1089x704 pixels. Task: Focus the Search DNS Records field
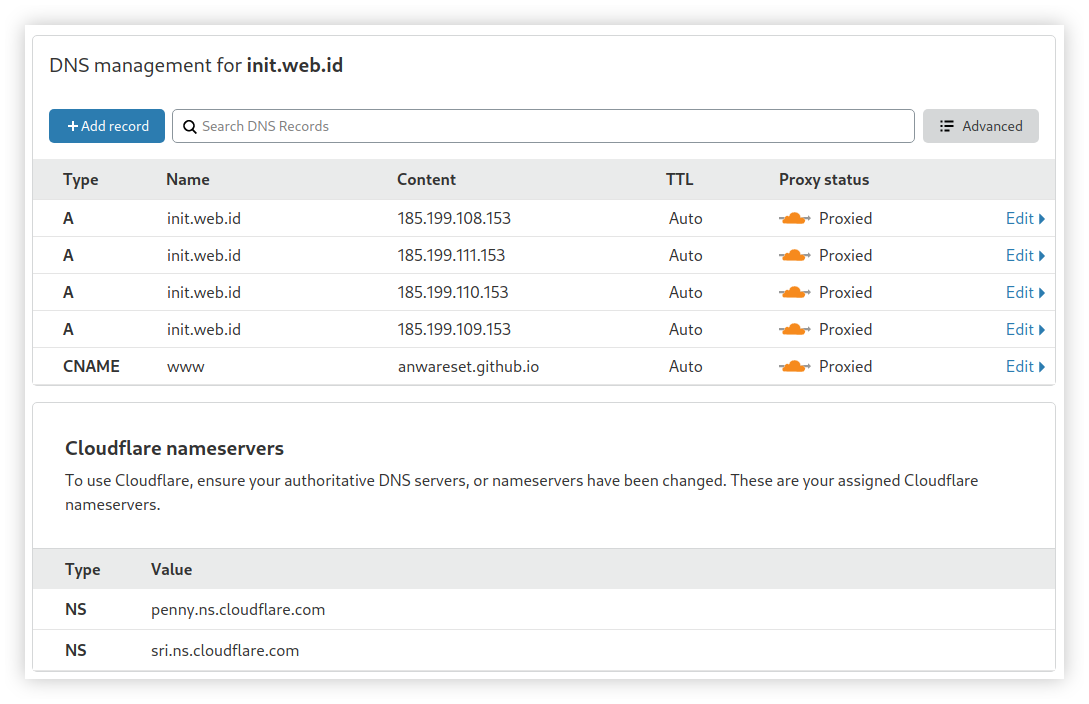(x=550, y=126)
